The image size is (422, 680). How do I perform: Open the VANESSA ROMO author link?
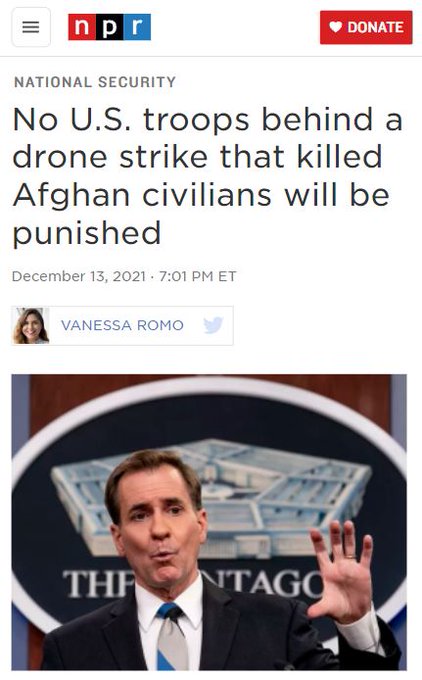coord(122,325)
